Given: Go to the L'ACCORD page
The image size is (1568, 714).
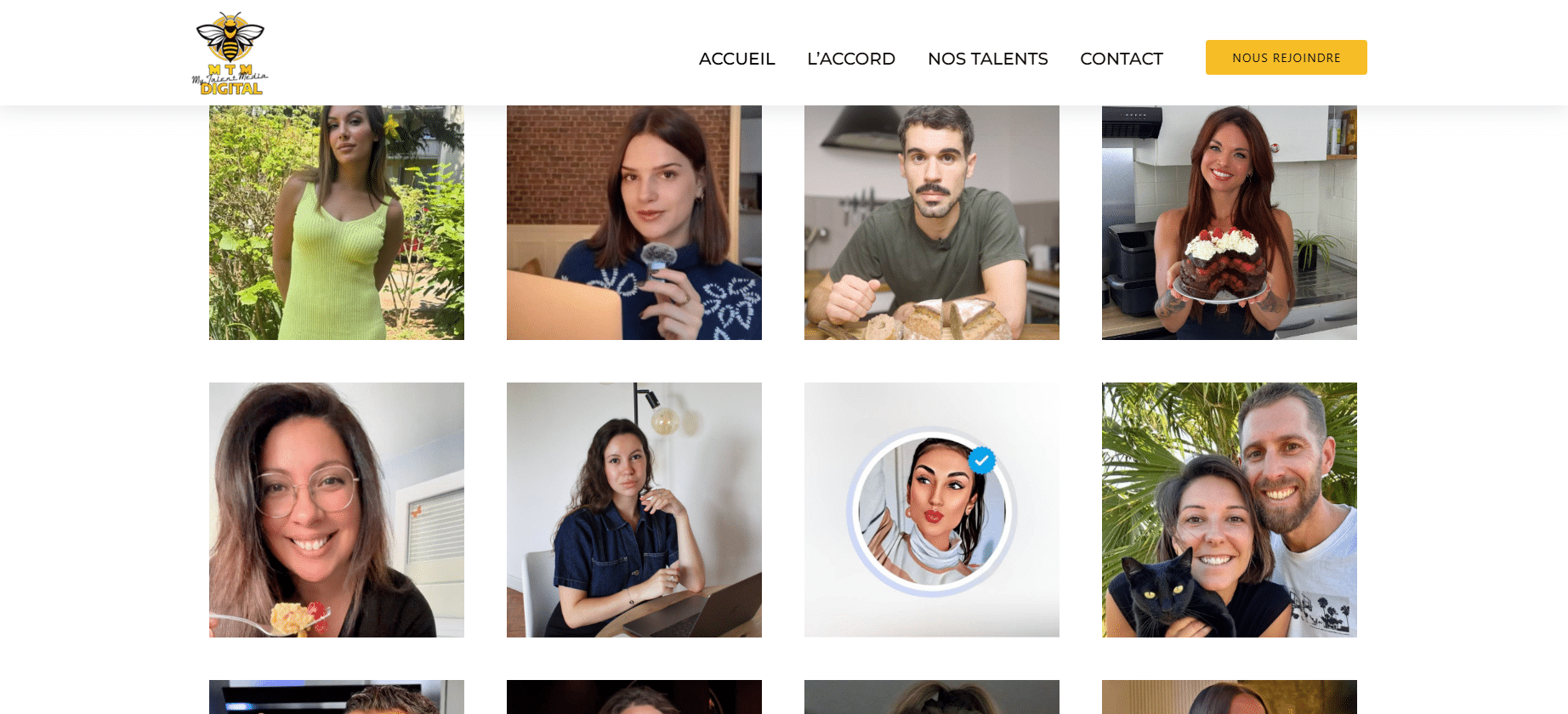Looking at the screenshot, I should [850, 59].
